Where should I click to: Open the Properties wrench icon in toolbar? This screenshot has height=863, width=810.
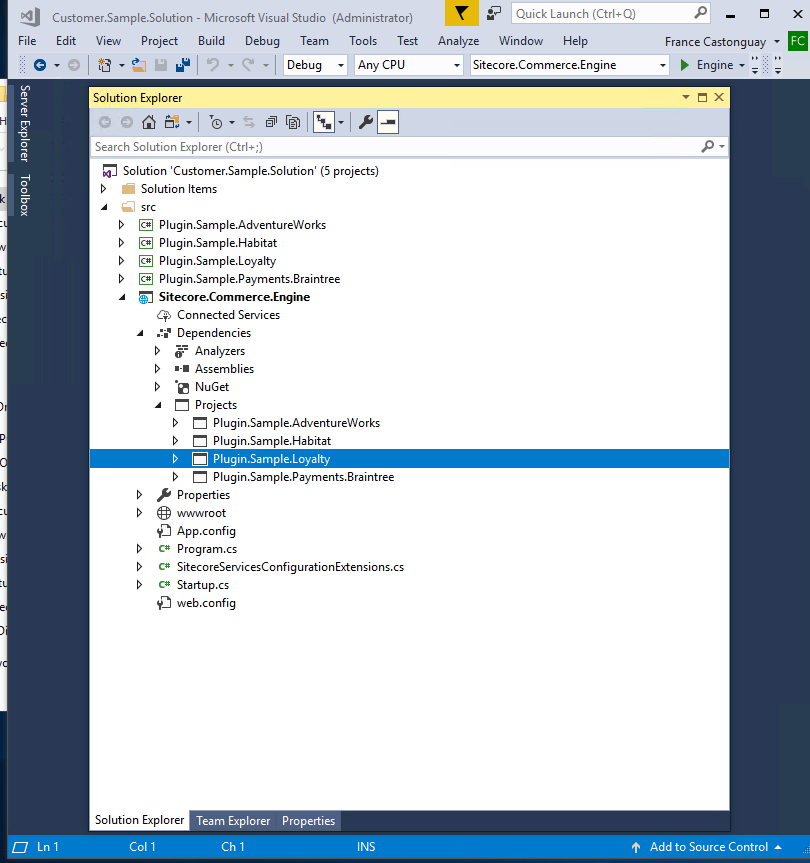tap(366, 122)
